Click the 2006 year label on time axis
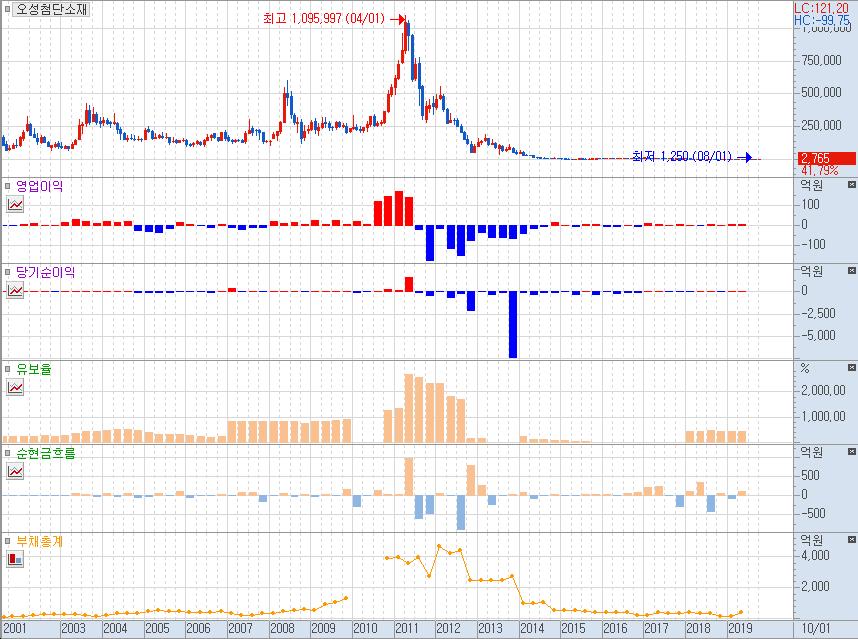This screenshot has width=858, height=639. click(x=198, y=628)
